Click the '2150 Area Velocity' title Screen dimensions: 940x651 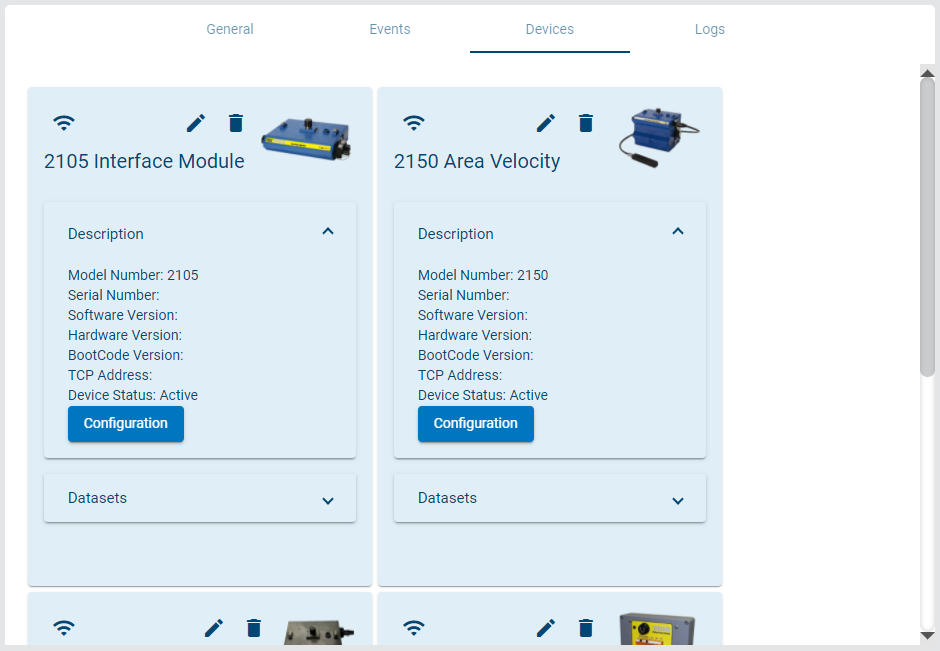click(x=477, y=161)
